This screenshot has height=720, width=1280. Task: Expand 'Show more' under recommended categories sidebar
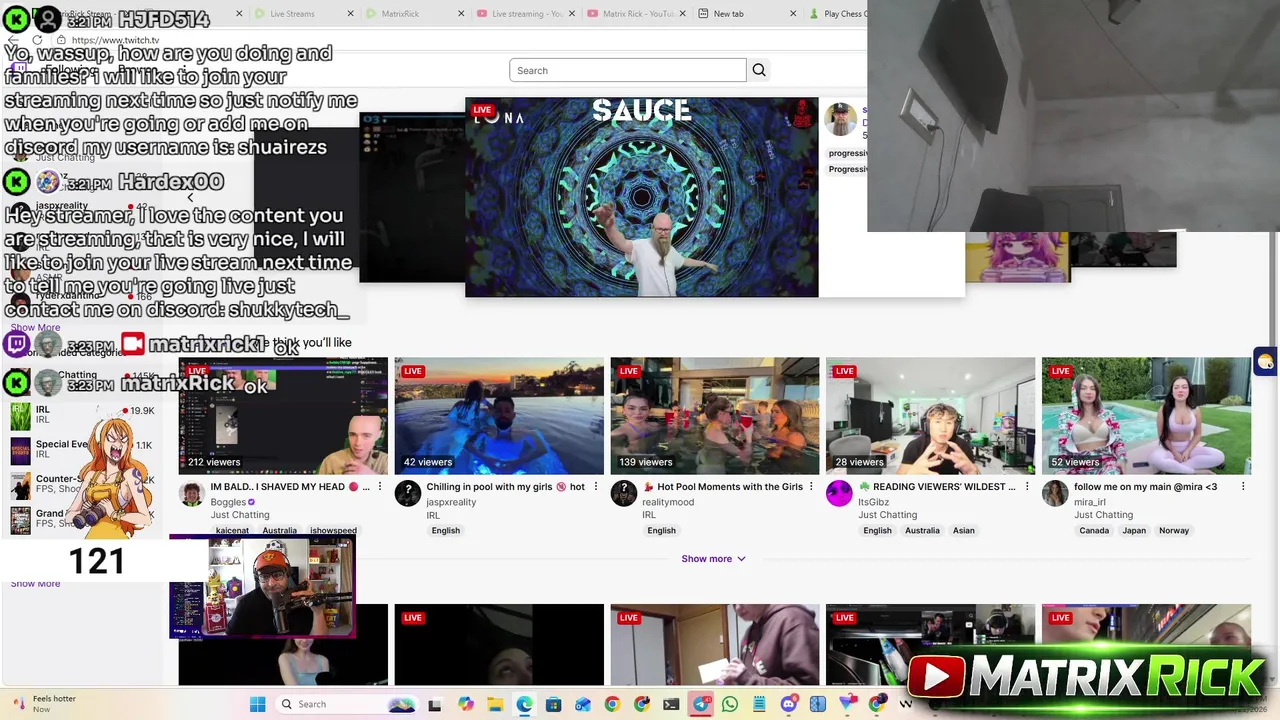(35, 583)
